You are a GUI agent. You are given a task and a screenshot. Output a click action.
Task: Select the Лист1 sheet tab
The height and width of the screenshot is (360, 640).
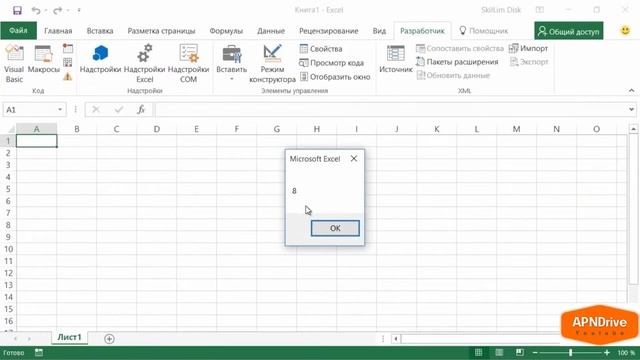pos(69,337)
